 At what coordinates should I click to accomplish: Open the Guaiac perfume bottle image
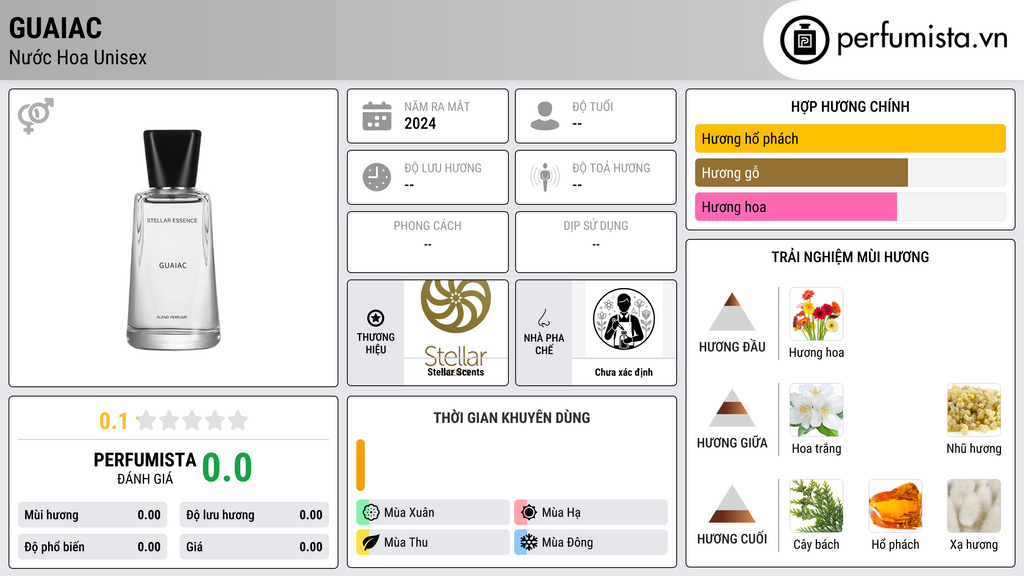click(x=173, y=240)
